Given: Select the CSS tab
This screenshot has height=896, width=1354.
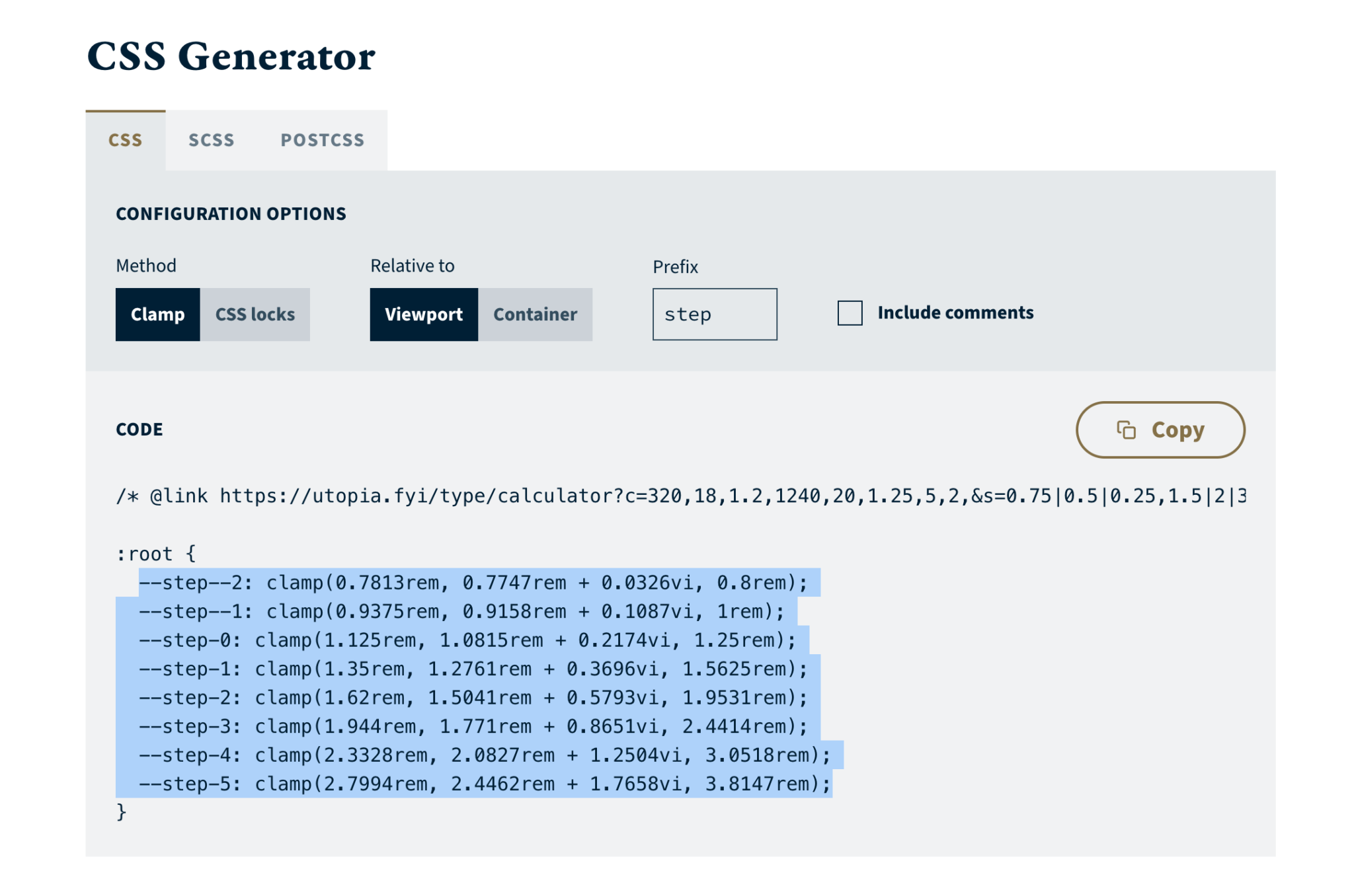Looking at the screenshot, I should (125, 140).
